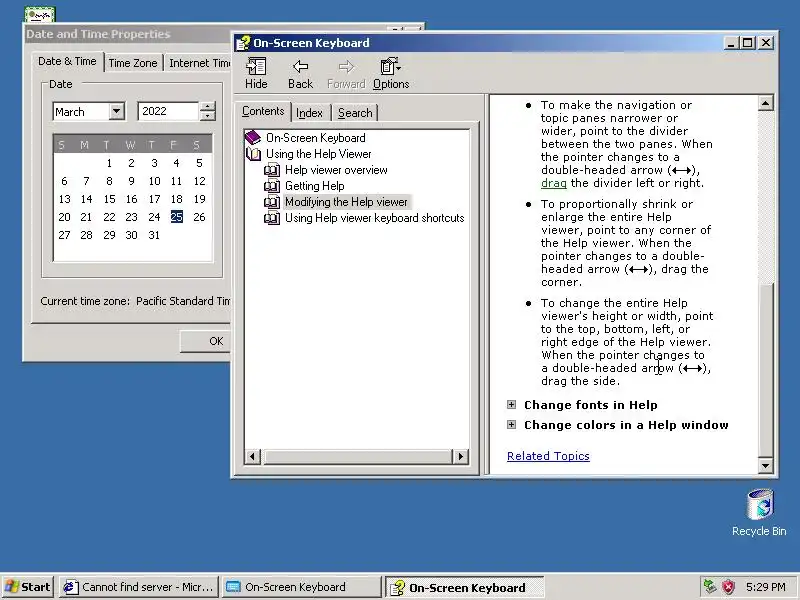Select day 28 in the calendar

point(87,235)
